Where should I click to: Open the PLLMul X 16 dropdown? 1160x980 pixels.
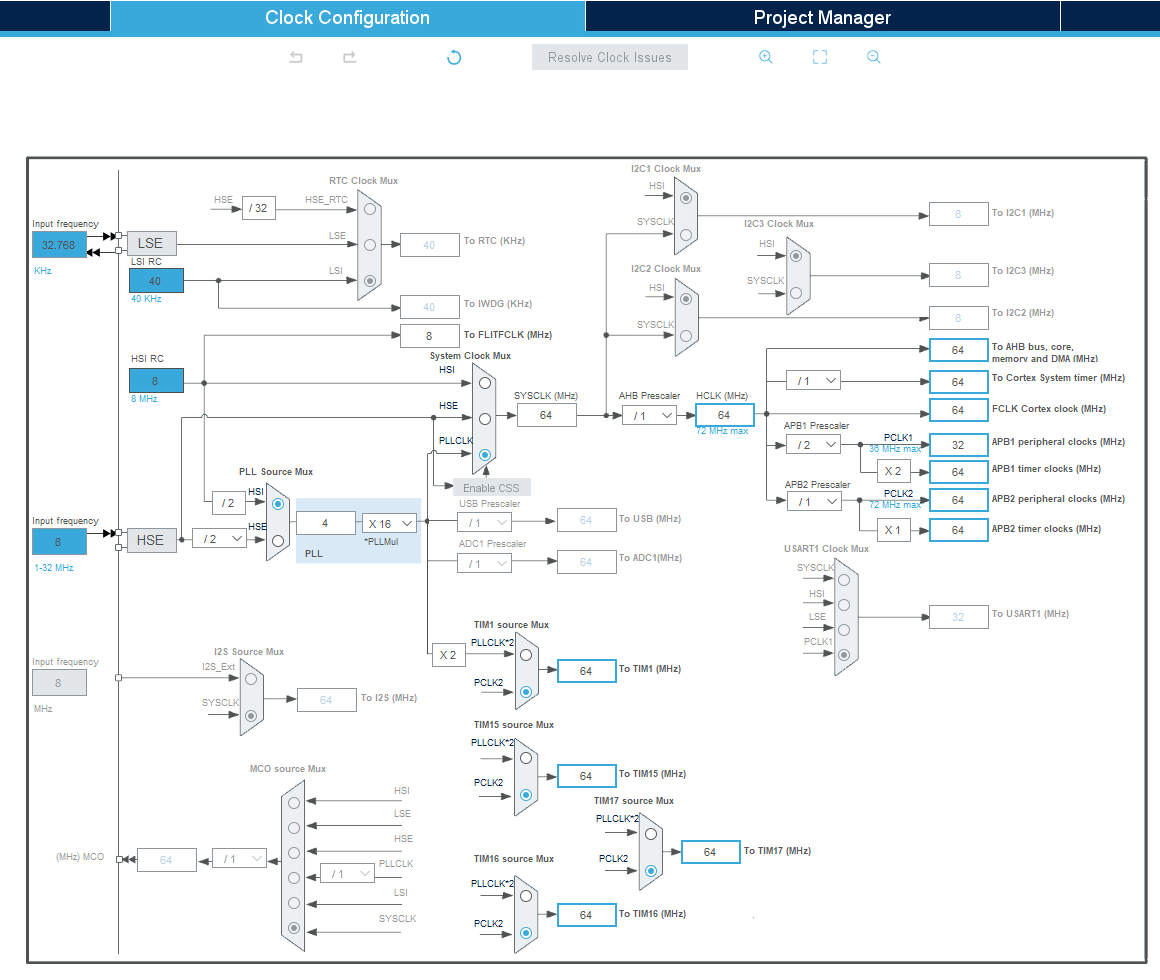point(390,524)
